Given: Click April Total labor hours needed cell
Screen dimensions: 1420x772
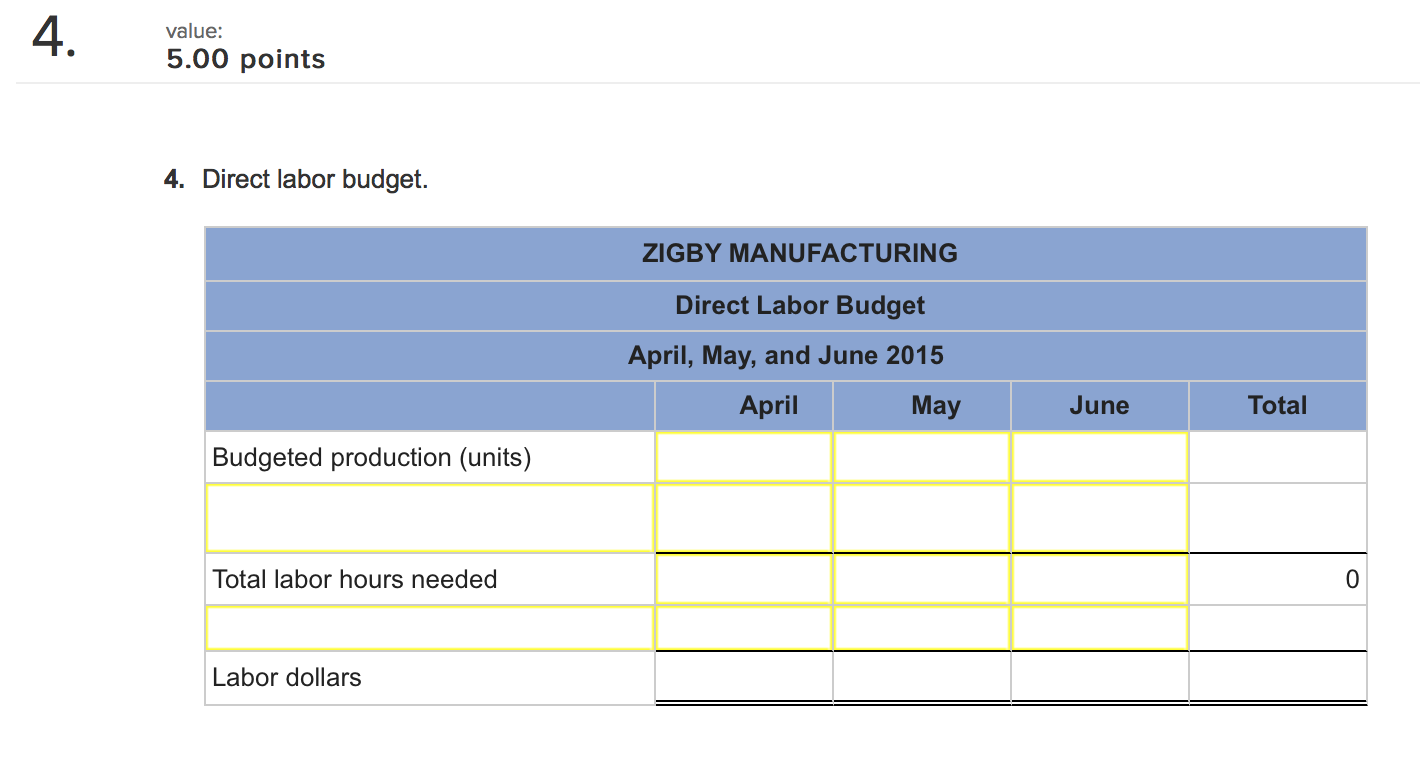Looking at the screenshot, I should 744,579.
